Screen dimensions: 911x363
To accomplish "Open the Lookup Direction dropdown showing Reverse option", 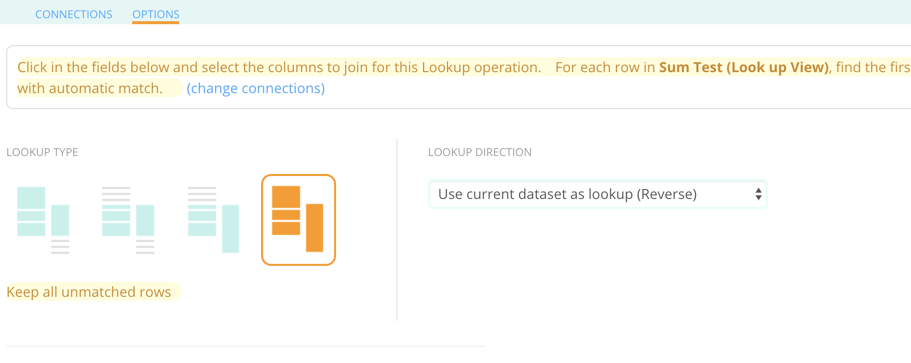I will click(598, 194).
